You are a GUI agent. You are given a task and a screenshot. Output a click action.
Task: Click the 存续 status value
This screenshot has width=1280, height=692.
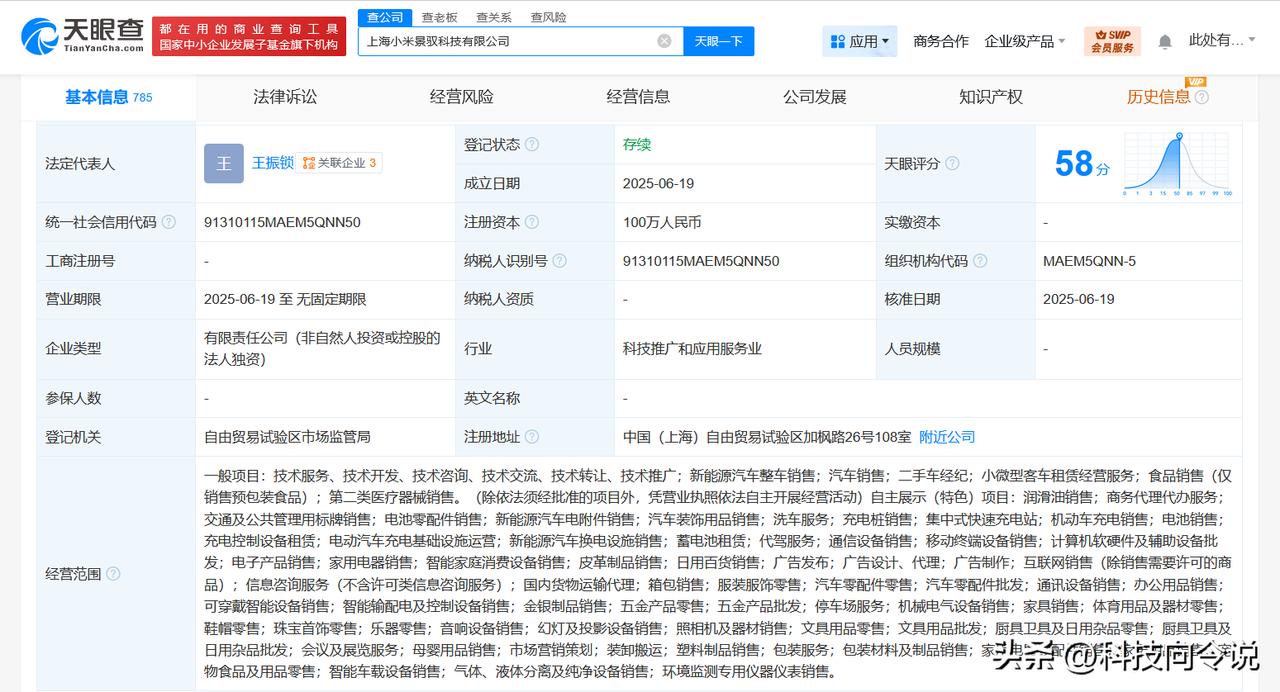[637, 145]
